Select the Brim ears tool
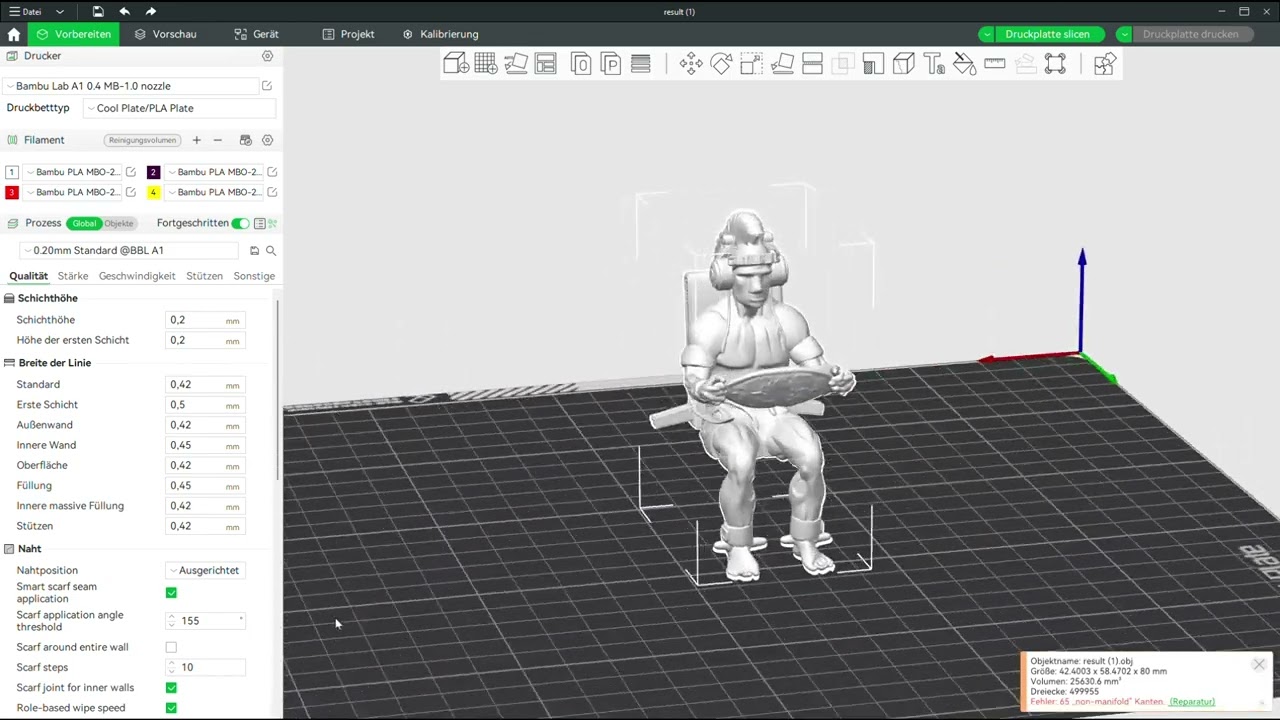The width and height of the screenshot is (1280, 720). 1055,64
